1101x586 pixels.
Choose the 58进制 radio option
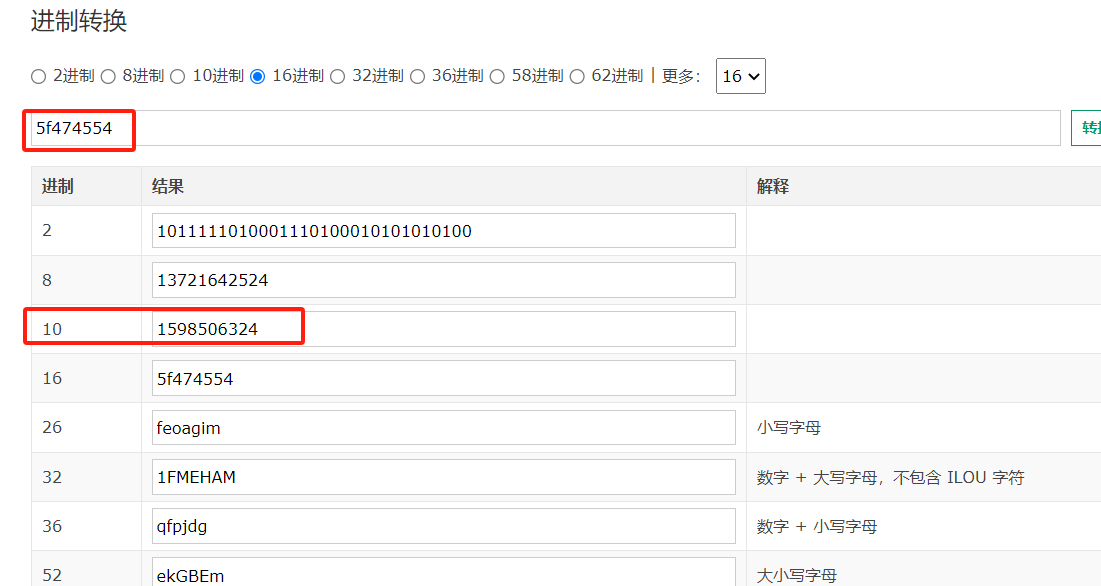[x=498, y=76]
